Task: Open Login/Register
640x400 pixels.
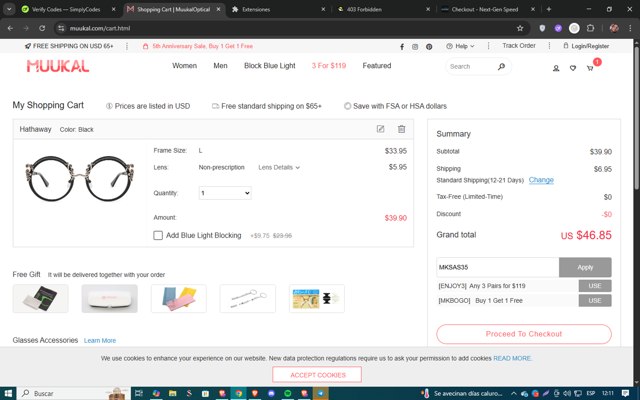Action: pos(586,46)
